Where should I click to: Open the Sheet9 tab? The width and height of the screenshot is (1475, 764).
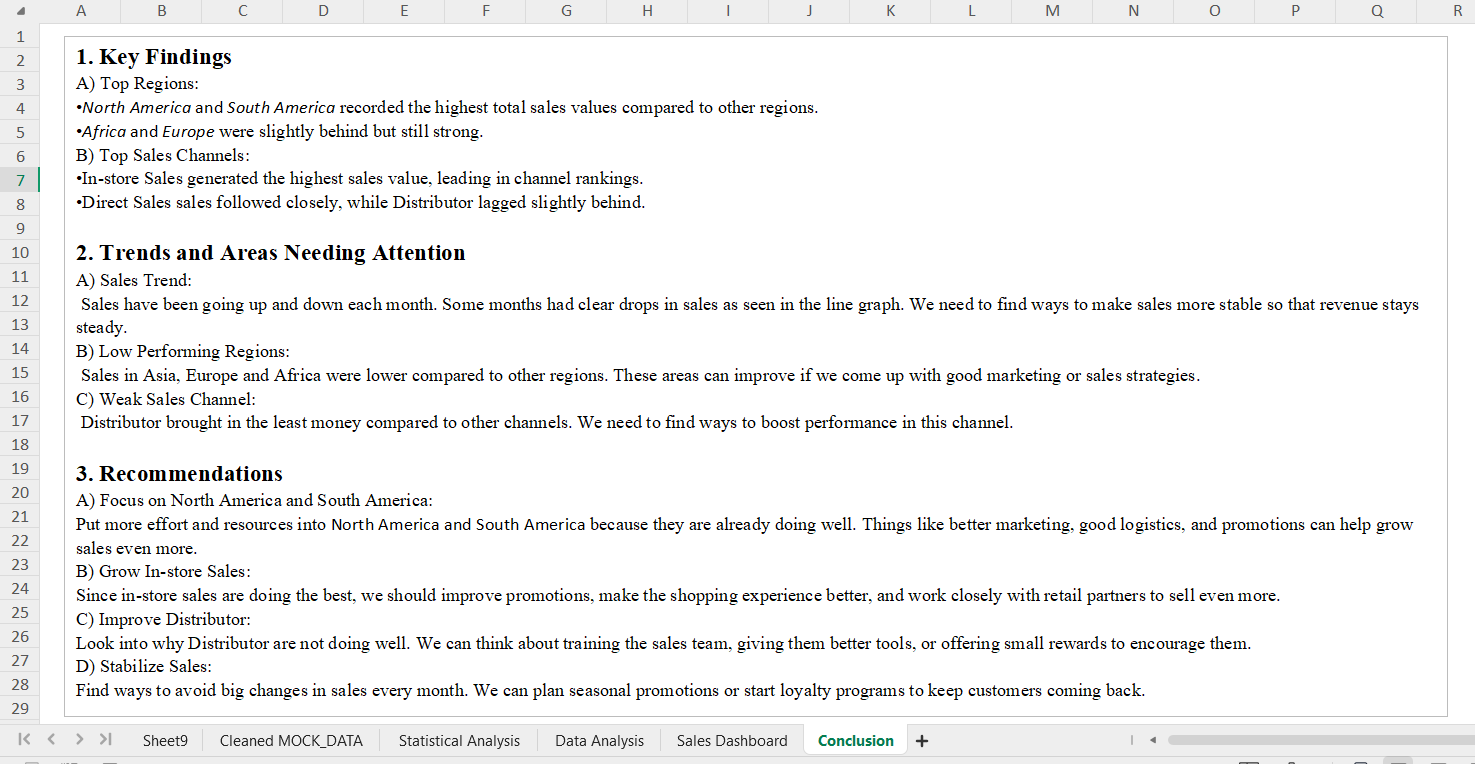[x=165, y=741]
